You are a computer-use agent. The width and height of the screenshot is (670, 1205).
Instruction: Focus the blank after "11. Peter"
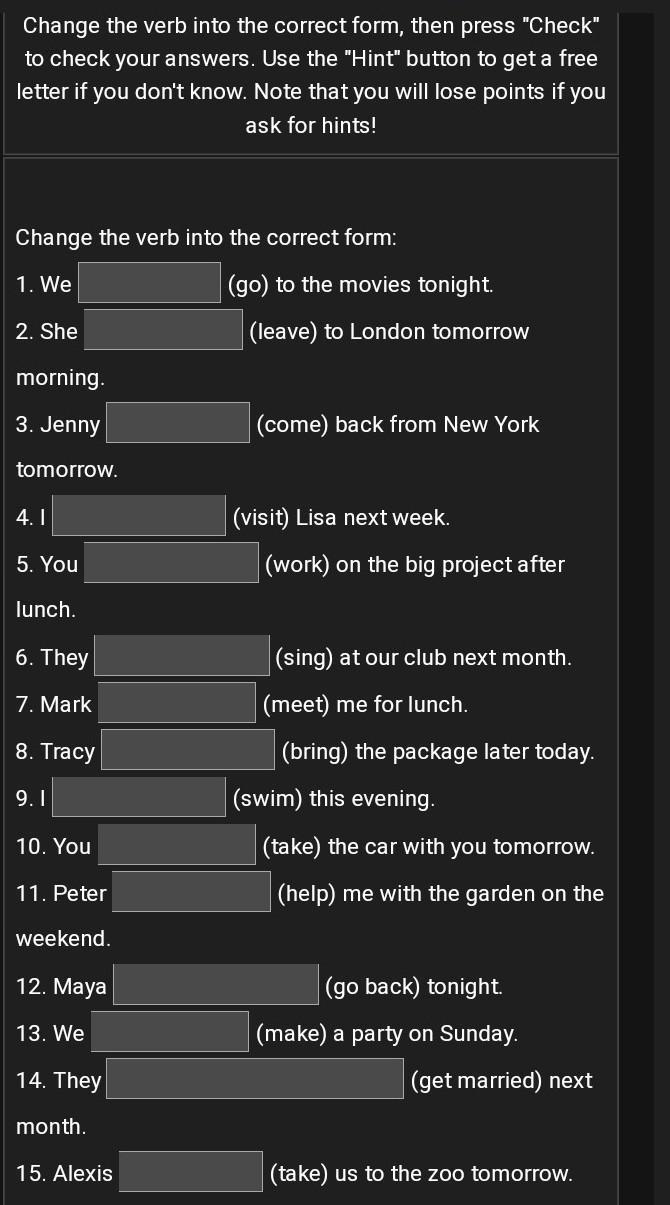[x=191, y=892]
